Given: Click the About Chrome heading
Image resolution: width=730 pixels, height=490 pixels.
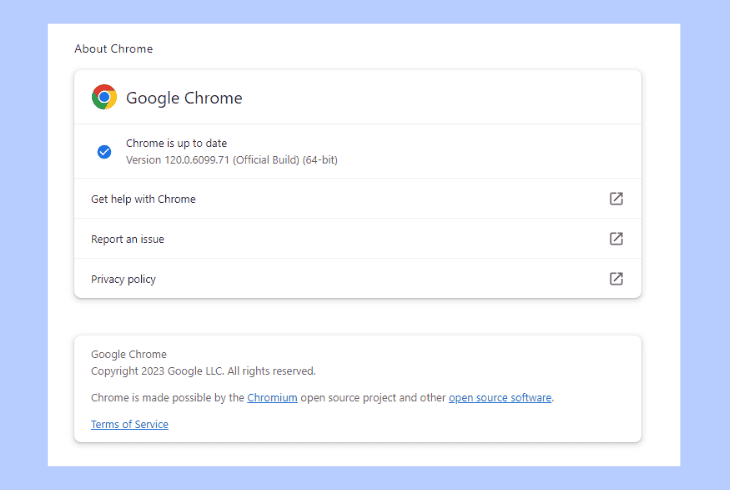Looking at the screenshot, I should (114, 49).
